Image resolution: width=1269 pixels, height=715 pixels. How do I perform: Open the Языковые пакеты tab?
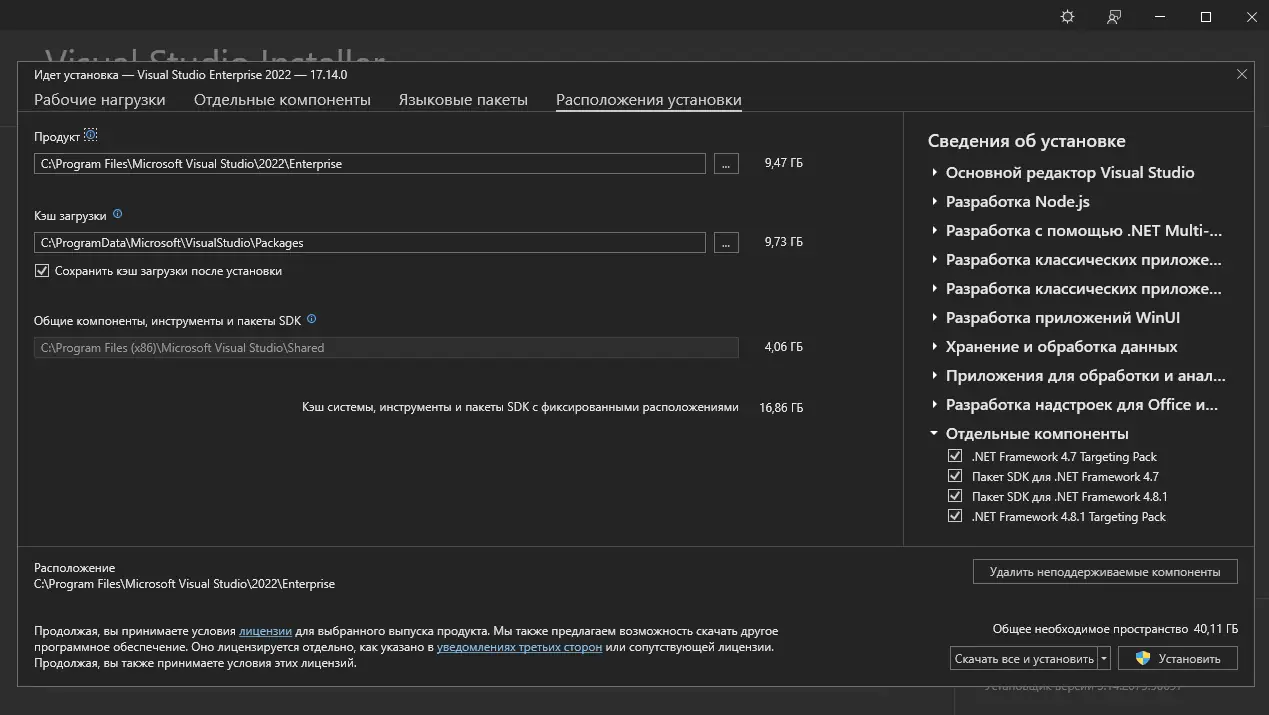(463, 100)
